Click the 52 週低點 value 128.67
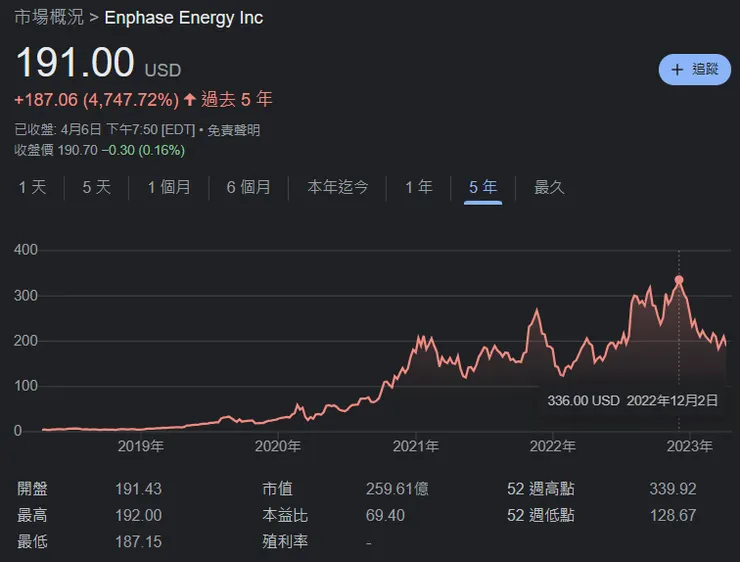Image resolution: width=740 pixels, height=562 pixels. pyautogui.click(x=673, y=515)
